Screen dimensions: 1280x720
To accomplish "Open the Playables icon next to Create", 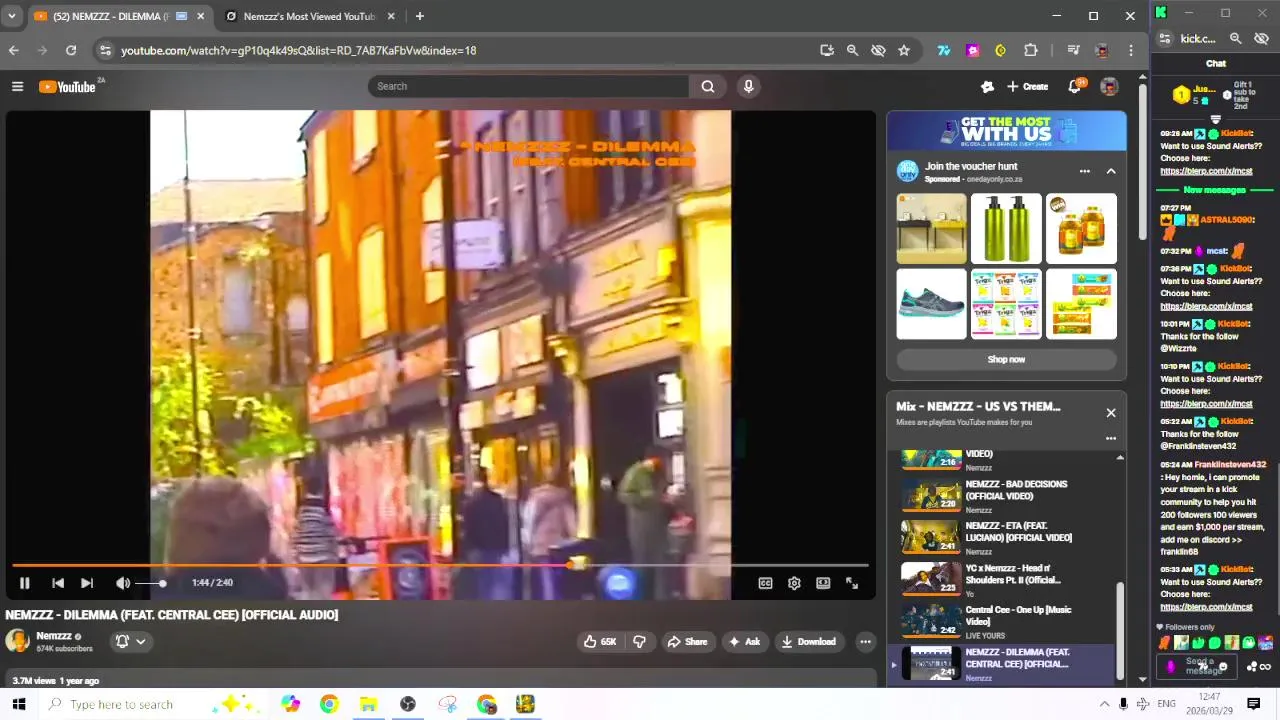I will click(x=987, y=86).
